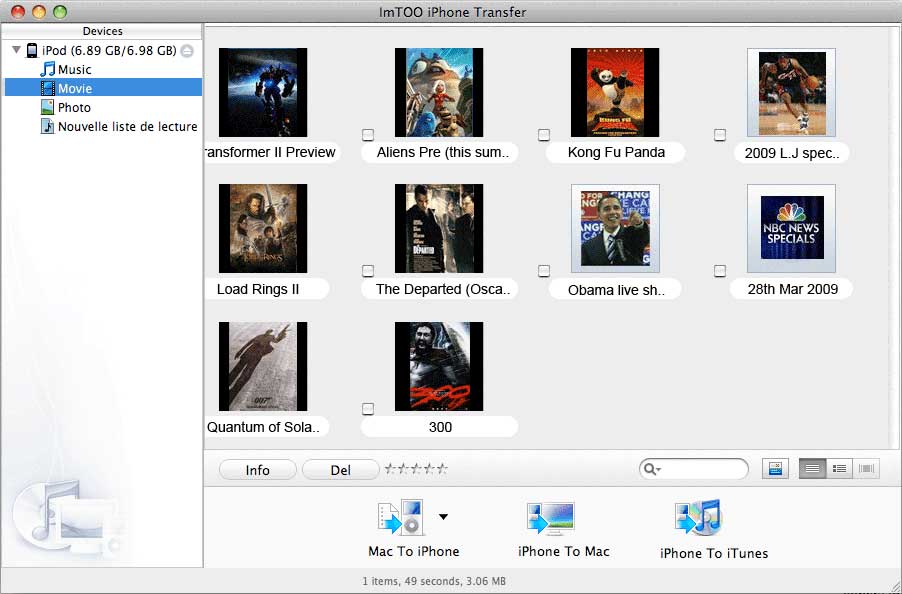The height and width of the screenshot is (594, 902).
Task: Switch to the detailed list view icon
Action: tap(840, 469)
